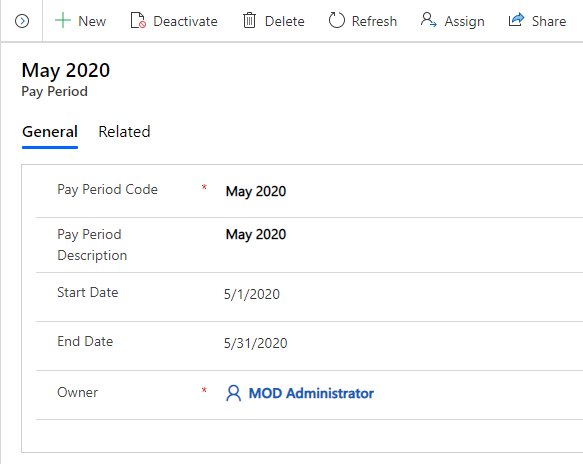Image resolution: width=583 pixels, height=464 pixels.
Task: Click the Deactivate document icon
Action: tap(138, 20)
